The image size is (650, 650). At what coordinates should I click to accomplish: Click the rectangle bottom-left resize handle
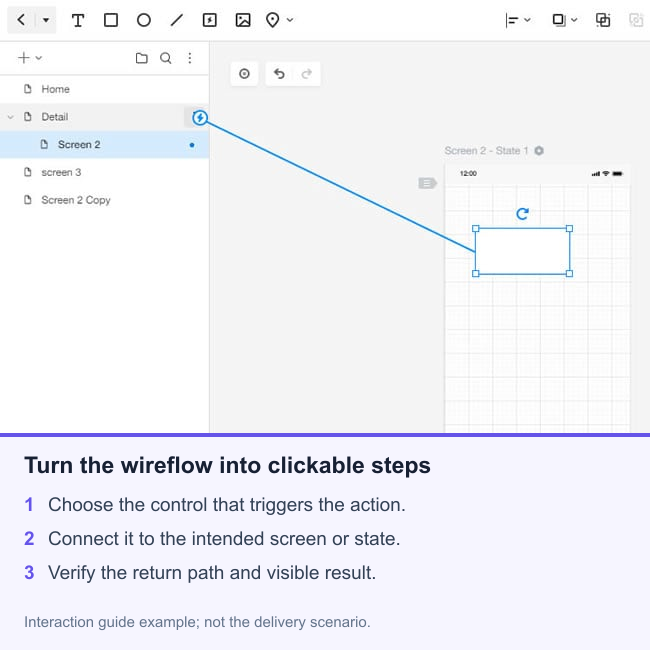(475, 274)
